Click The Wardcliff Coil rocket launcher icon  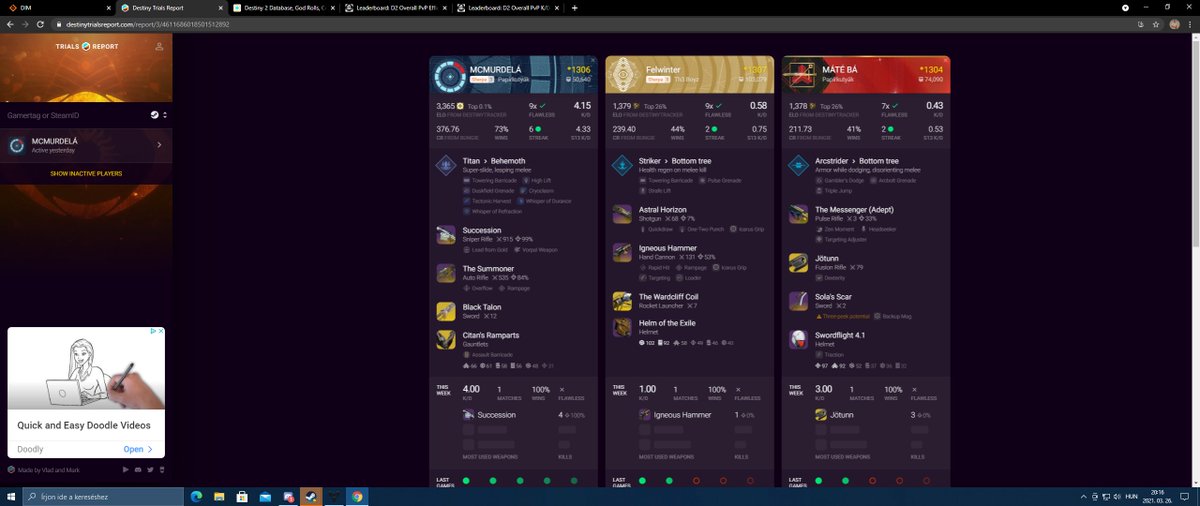(622, 300)
